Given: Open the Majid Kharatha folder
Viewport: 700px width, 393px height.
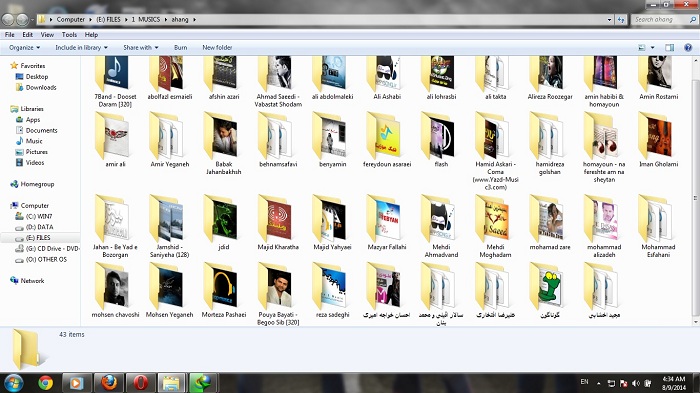Looking at the screenshot, I should click(278, 222).
